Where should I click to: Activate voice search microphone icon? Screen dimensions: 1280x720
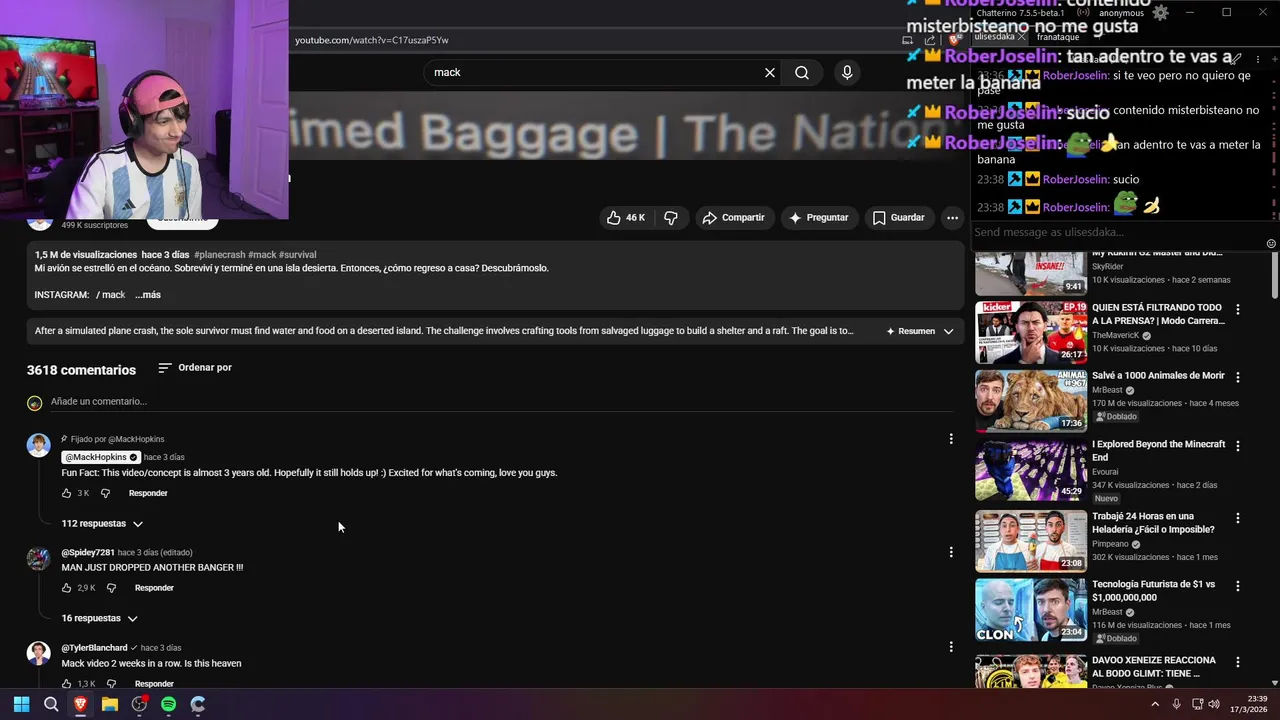click(847, 73)
